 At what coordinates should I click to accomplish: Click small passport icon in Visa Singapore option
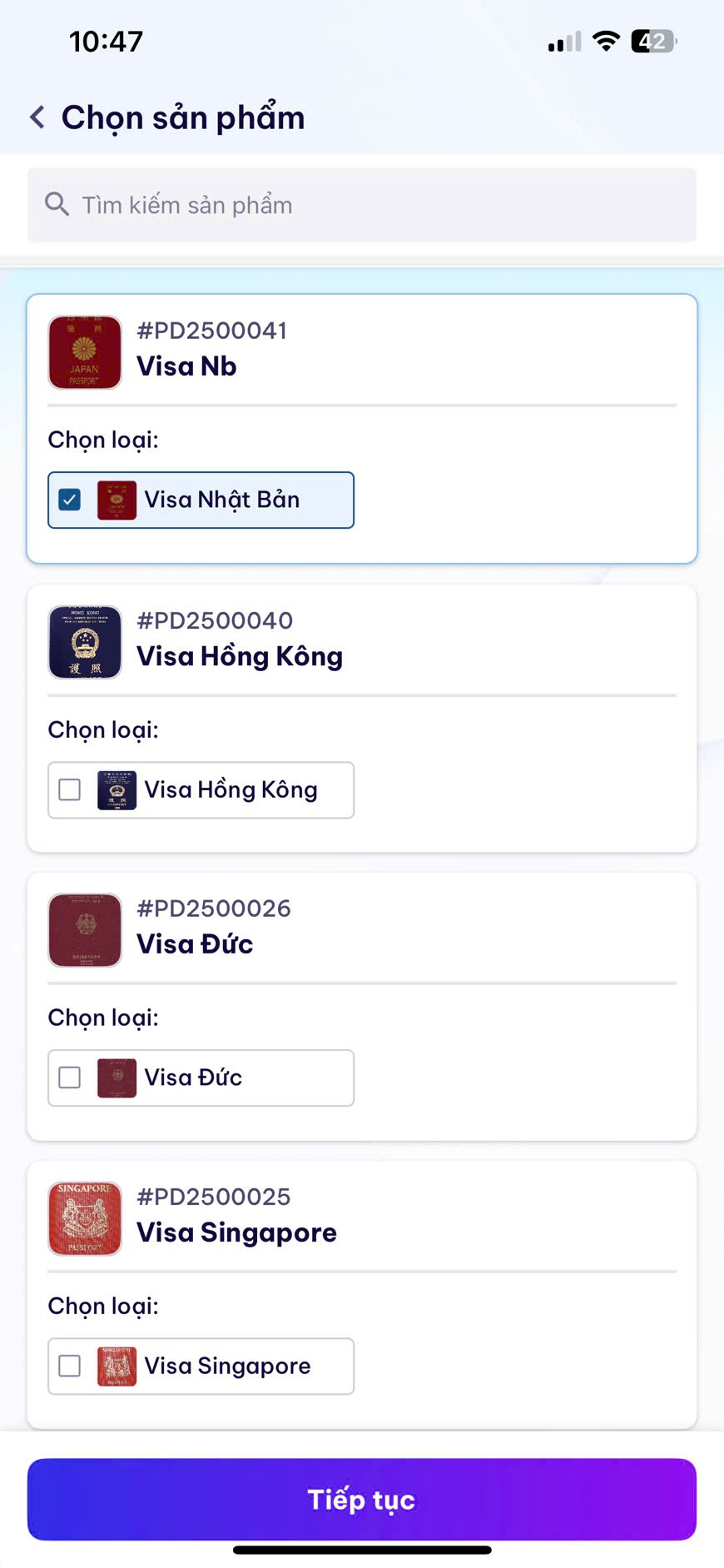coord(117,1366)
